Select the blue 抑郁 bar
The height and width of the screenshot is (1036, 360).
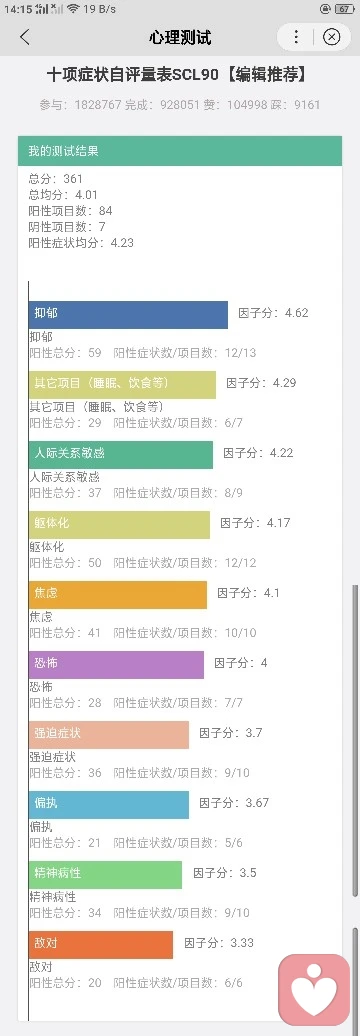point(128,314)
